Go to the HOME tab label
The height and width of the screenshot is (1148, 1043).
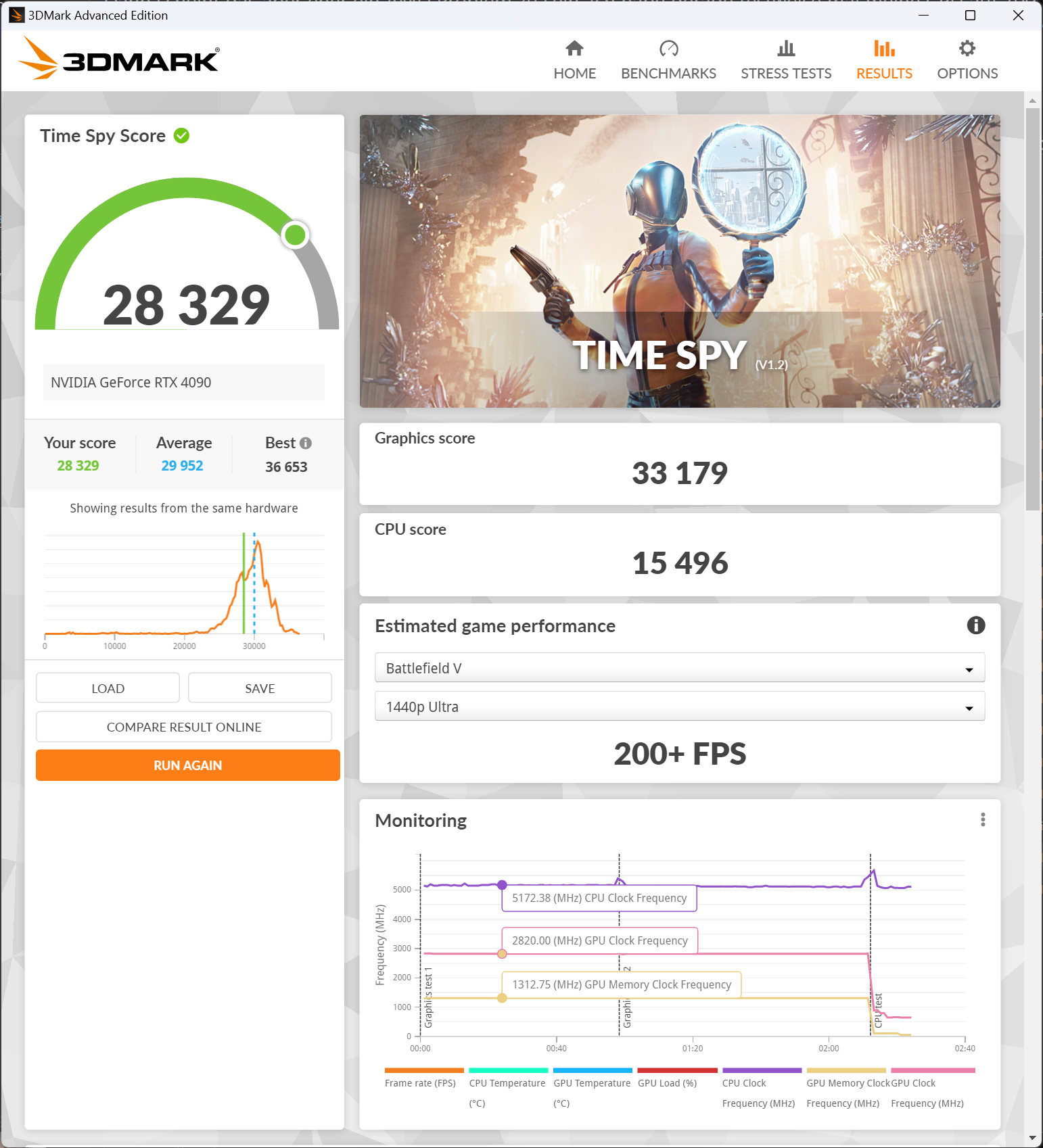pos(574,73)
